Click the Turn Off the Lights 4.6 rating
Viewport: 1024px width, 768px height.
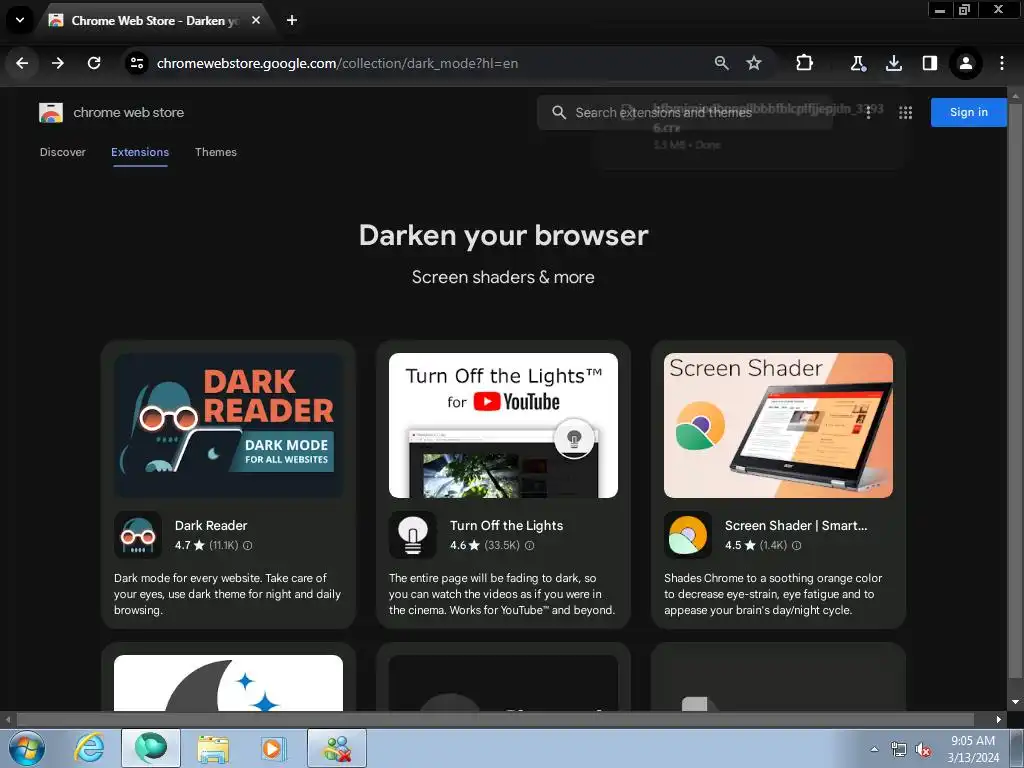pyautogui.click(x=465, y=545)
